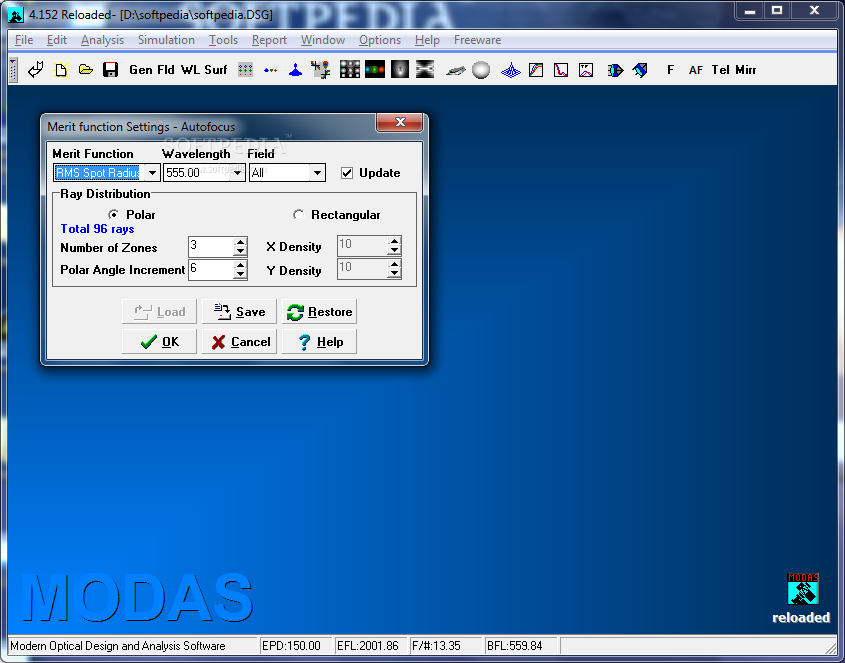Toggle the Update checkbox

tap(347, 173)
